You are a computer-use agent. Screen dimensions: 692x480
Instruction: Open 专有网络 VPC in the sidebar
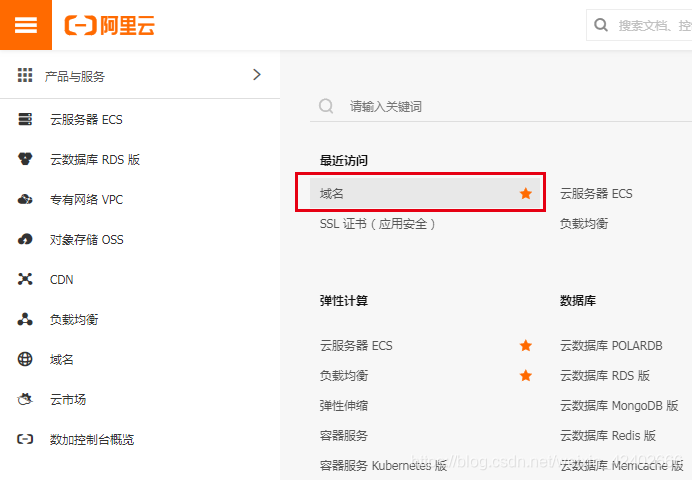[86, 200]
